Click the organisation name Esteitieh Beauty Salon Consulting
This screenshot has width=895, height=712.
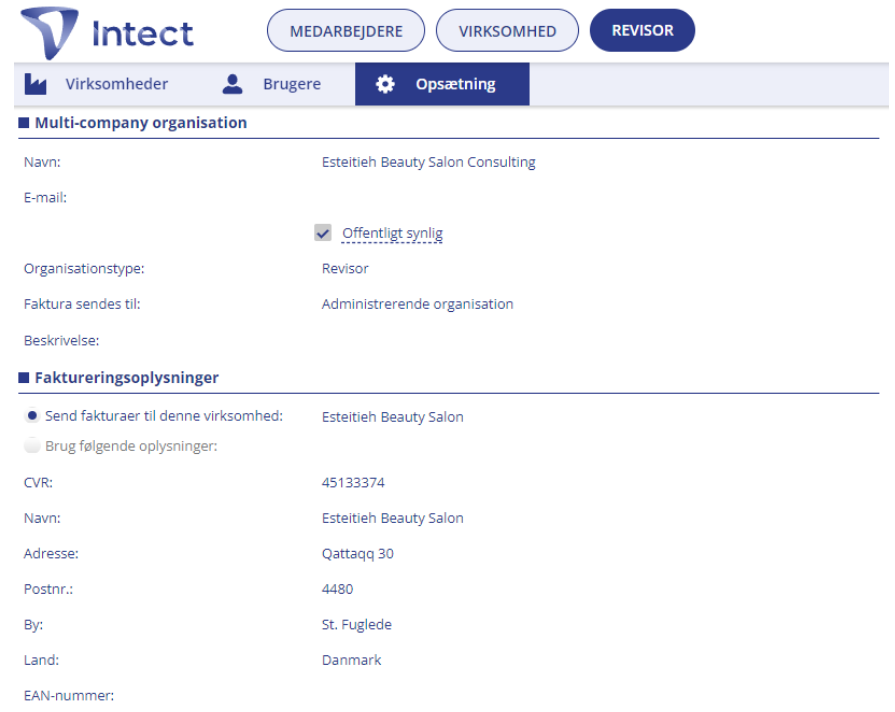[429, 162]
